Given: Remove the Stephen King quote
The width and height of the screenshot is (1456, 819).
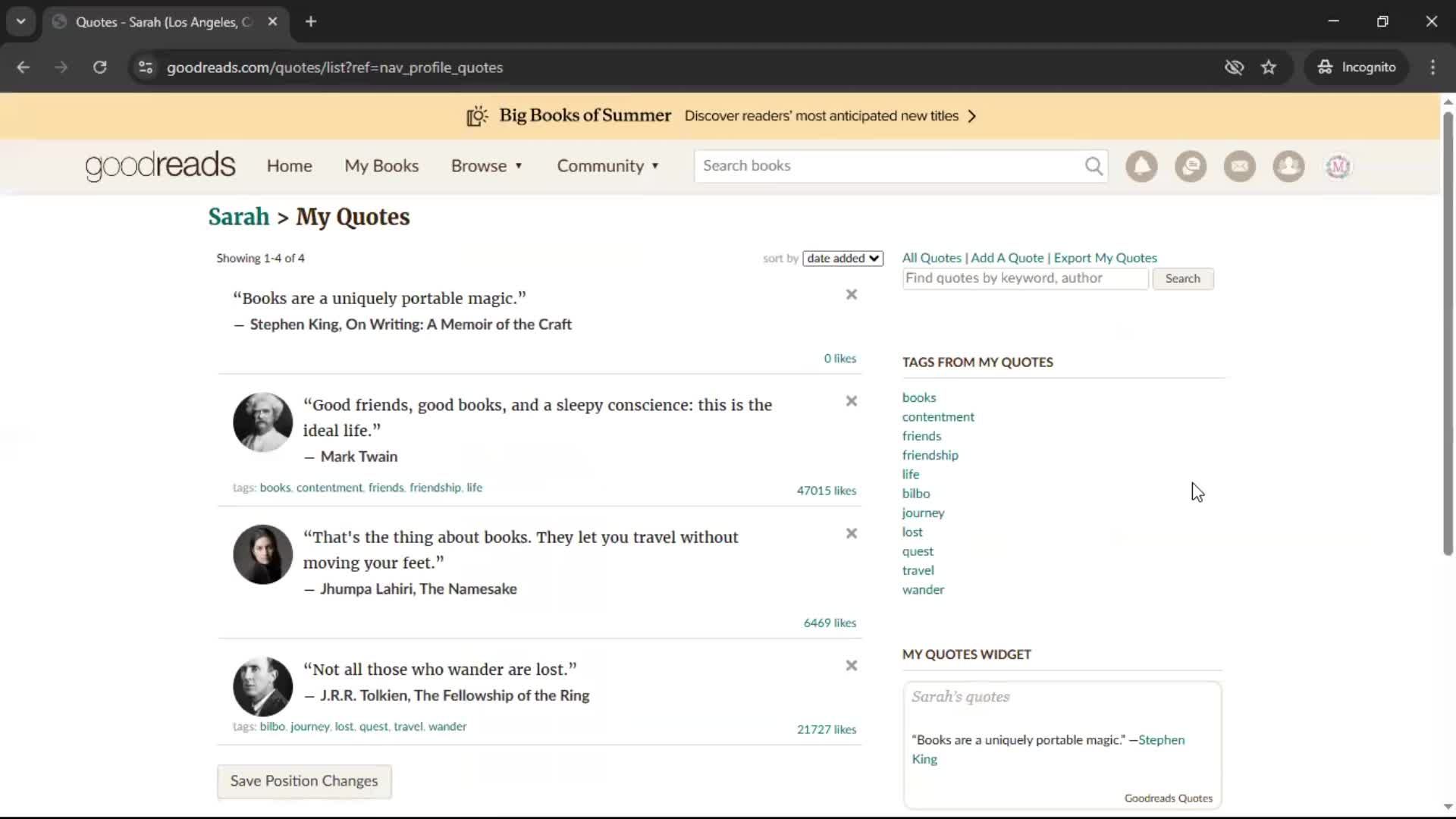Looking at the screenshot, I should 852,294.
